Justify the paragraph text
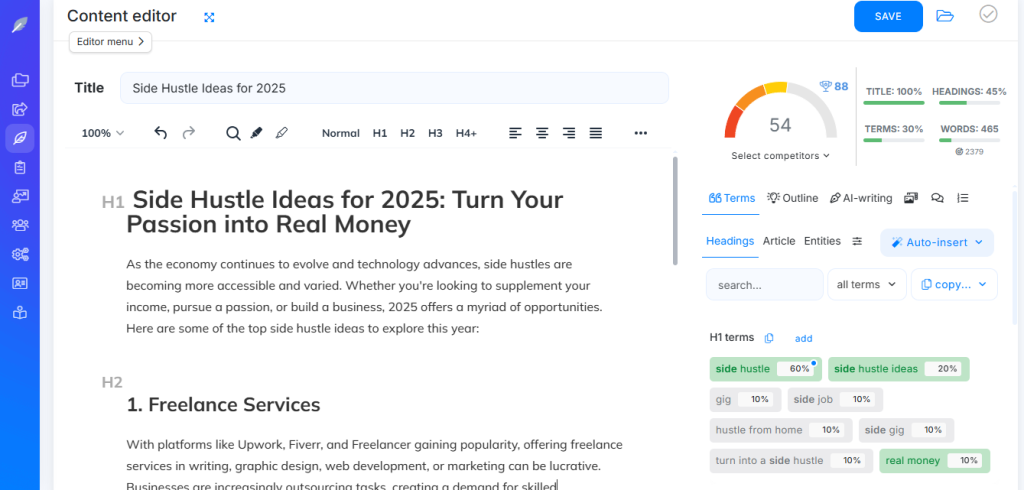 tap(596, 133)
